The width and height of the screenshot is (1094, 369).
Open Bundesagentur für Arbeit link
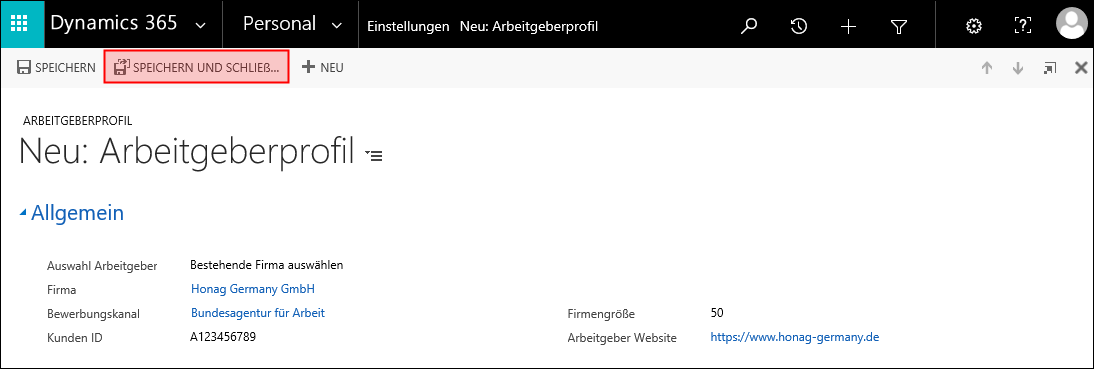(x=257, y=312)
